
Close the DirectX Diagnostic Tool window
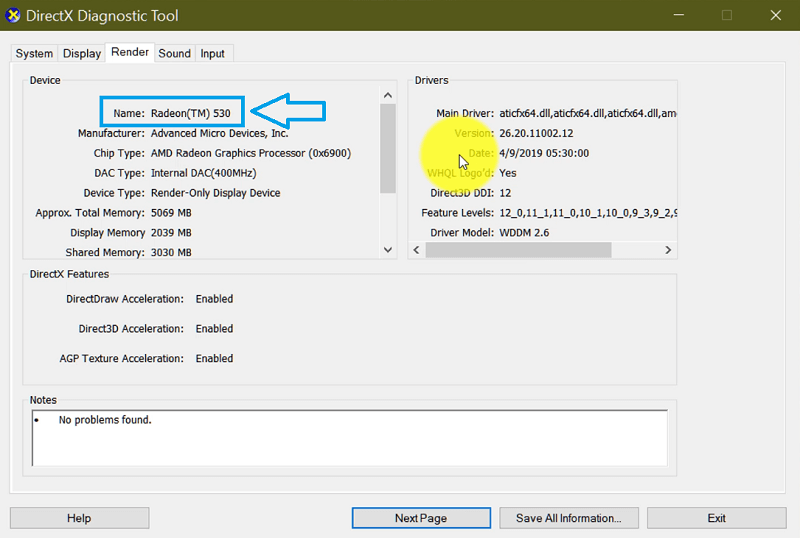(776, 15)
